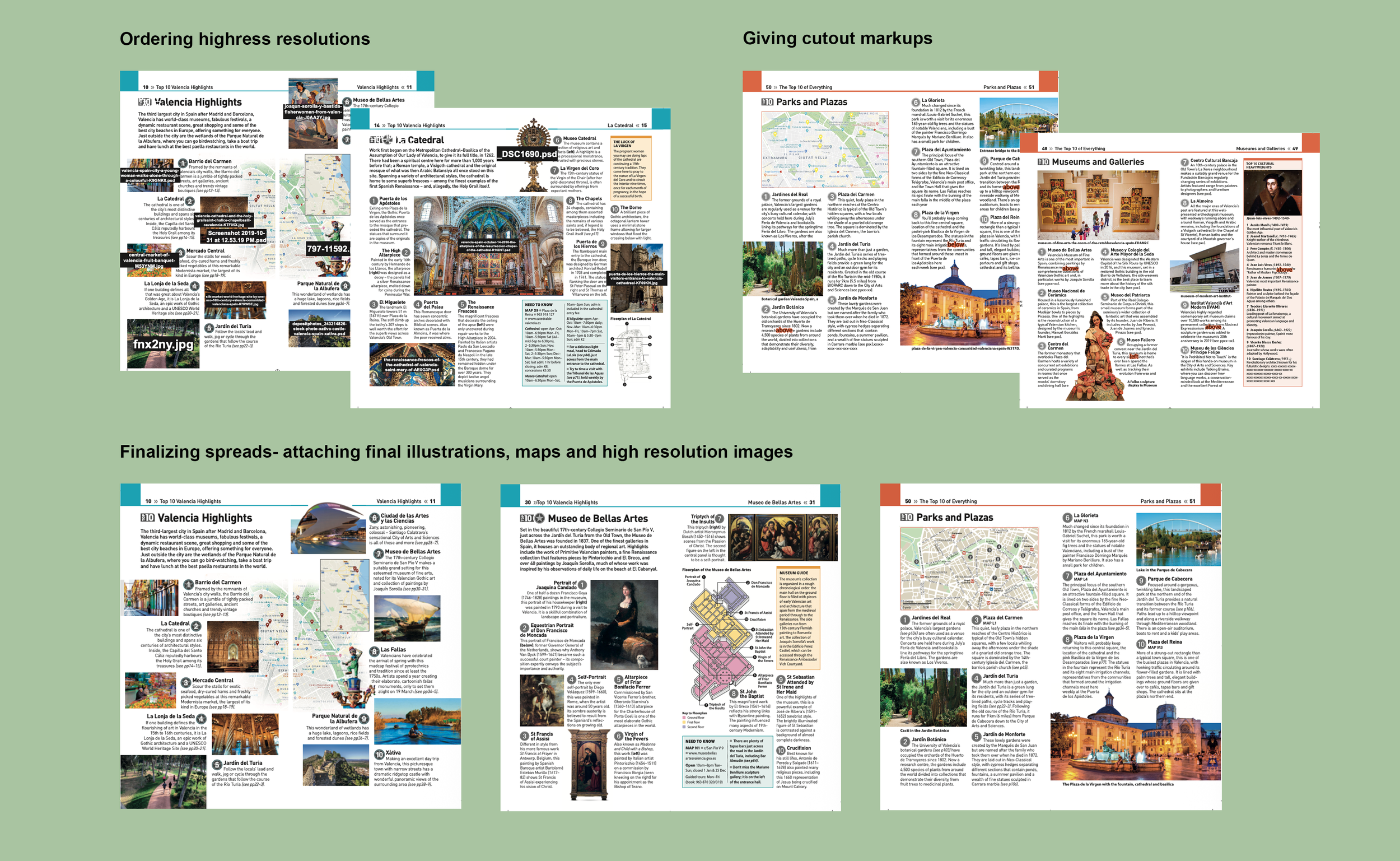Open the Goya portrait of a seated woman
The height and width of the screenshot is (861, 1400).
(624, 625)
